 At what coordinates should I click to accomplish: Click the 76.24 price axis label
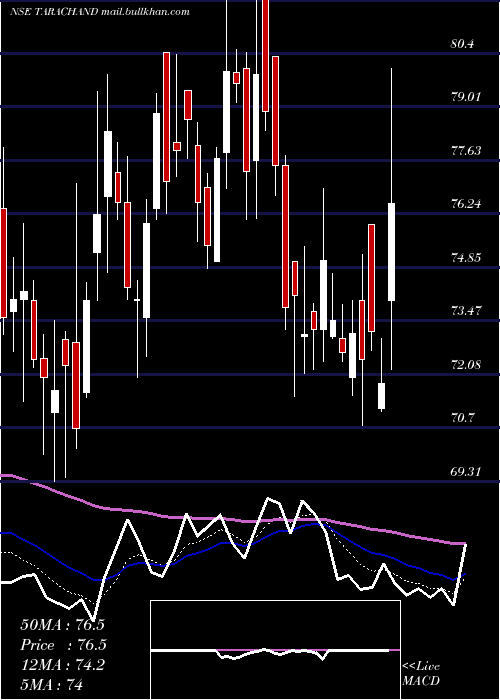(466, 204)
